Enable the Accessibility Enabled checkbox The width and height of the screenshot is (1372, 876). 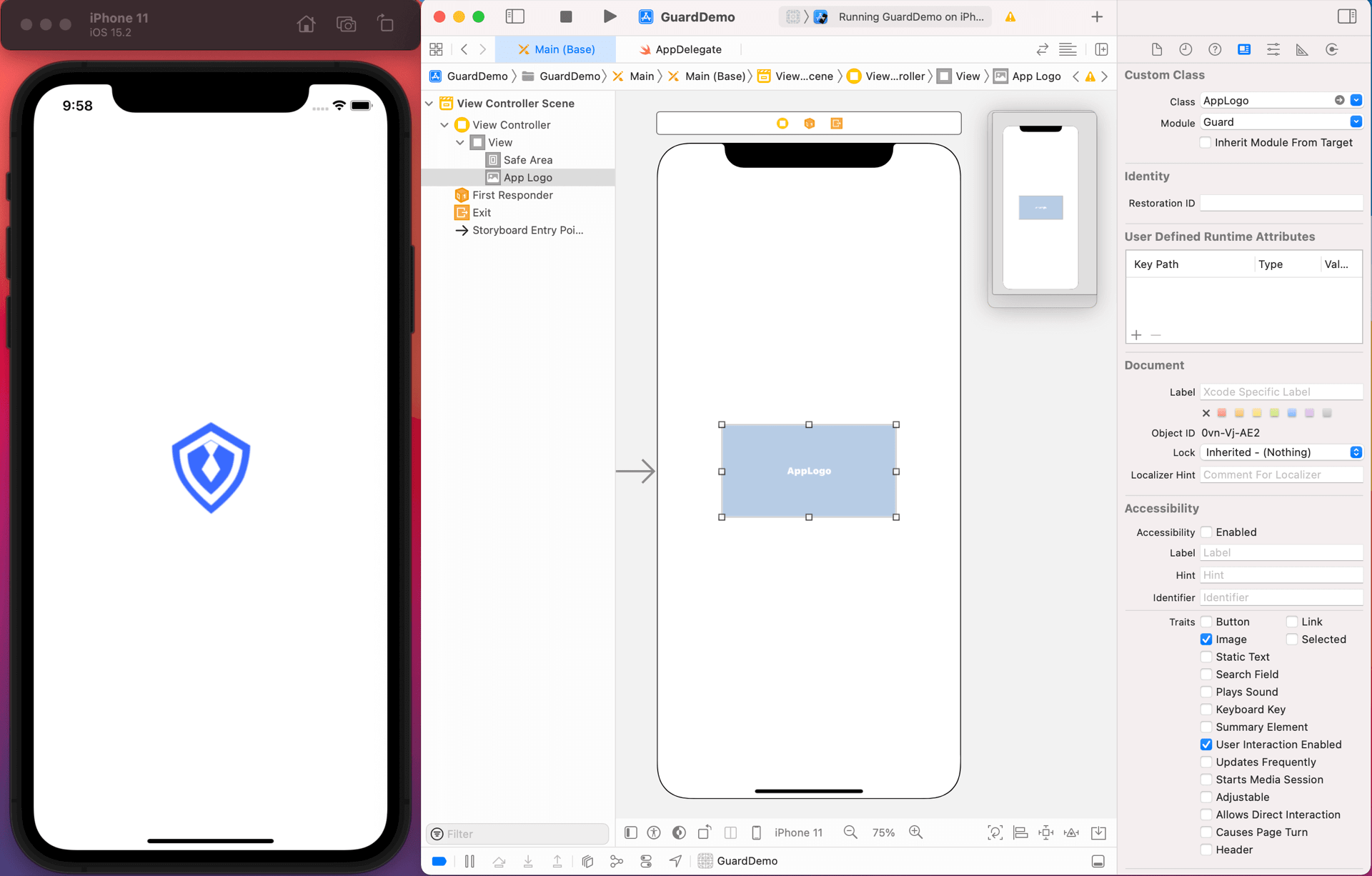1206,532
